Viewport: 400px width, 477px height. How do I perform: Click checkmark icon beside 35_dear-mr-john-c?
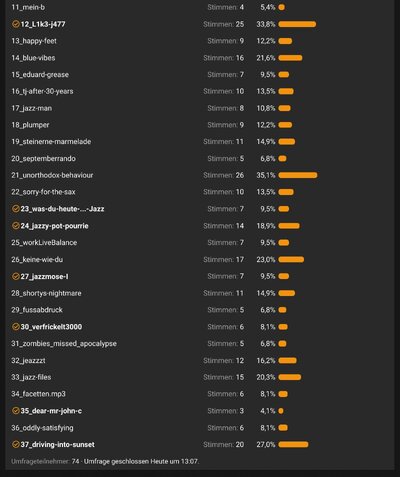15,411
